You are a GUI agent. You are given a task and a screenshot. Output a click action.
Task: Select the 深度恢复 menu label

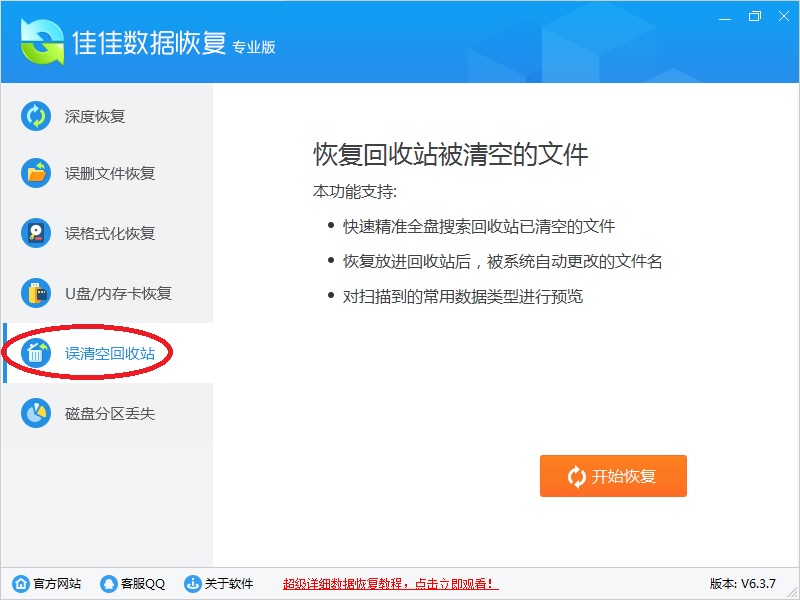pyautogui.click(x=95, y=117)
